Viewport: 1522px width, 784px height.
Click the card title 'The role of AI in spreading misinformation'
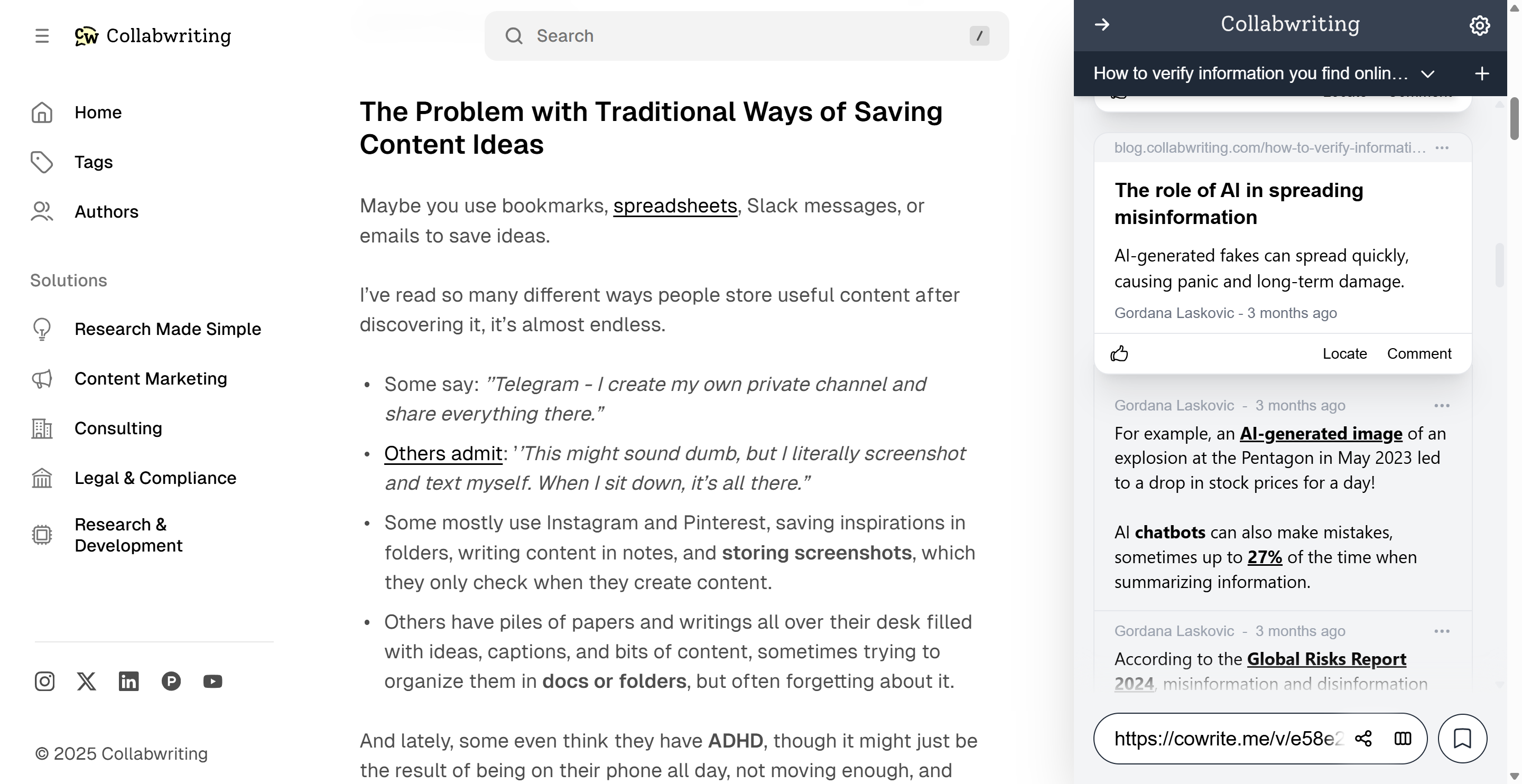click(x=1238, y=204)
